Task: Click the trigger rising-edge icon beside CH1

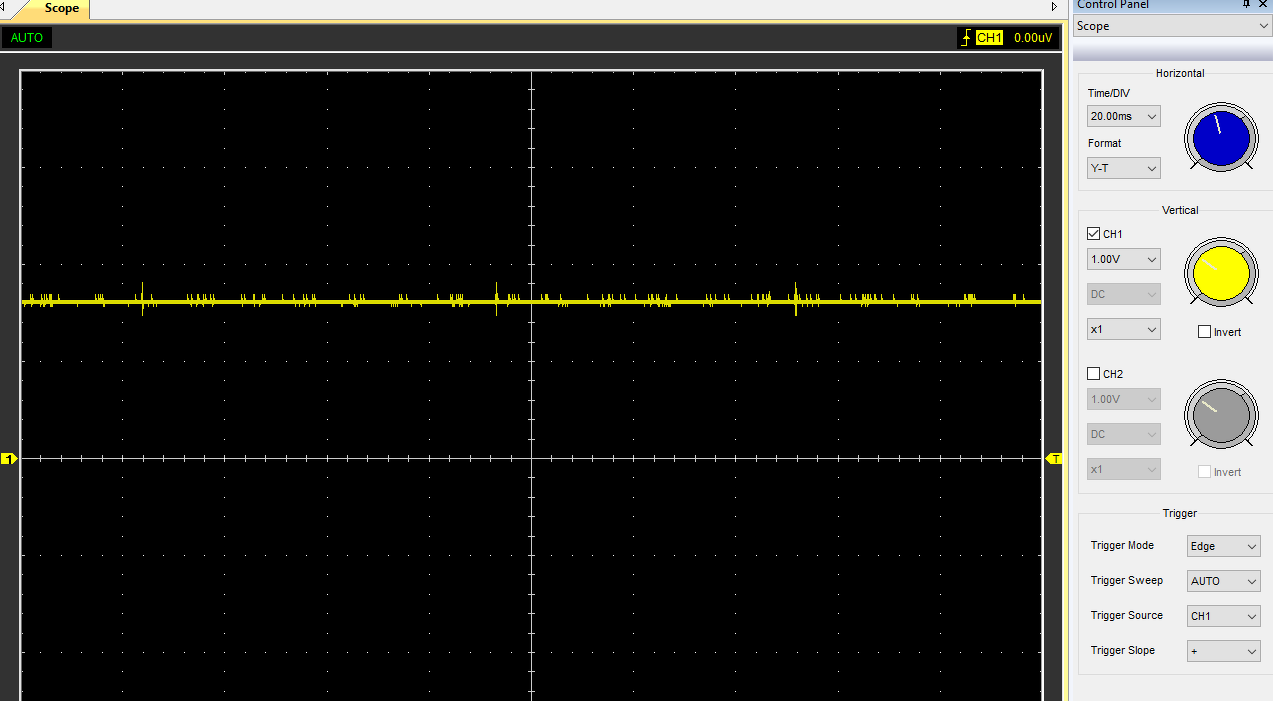Action: (965, 38)
